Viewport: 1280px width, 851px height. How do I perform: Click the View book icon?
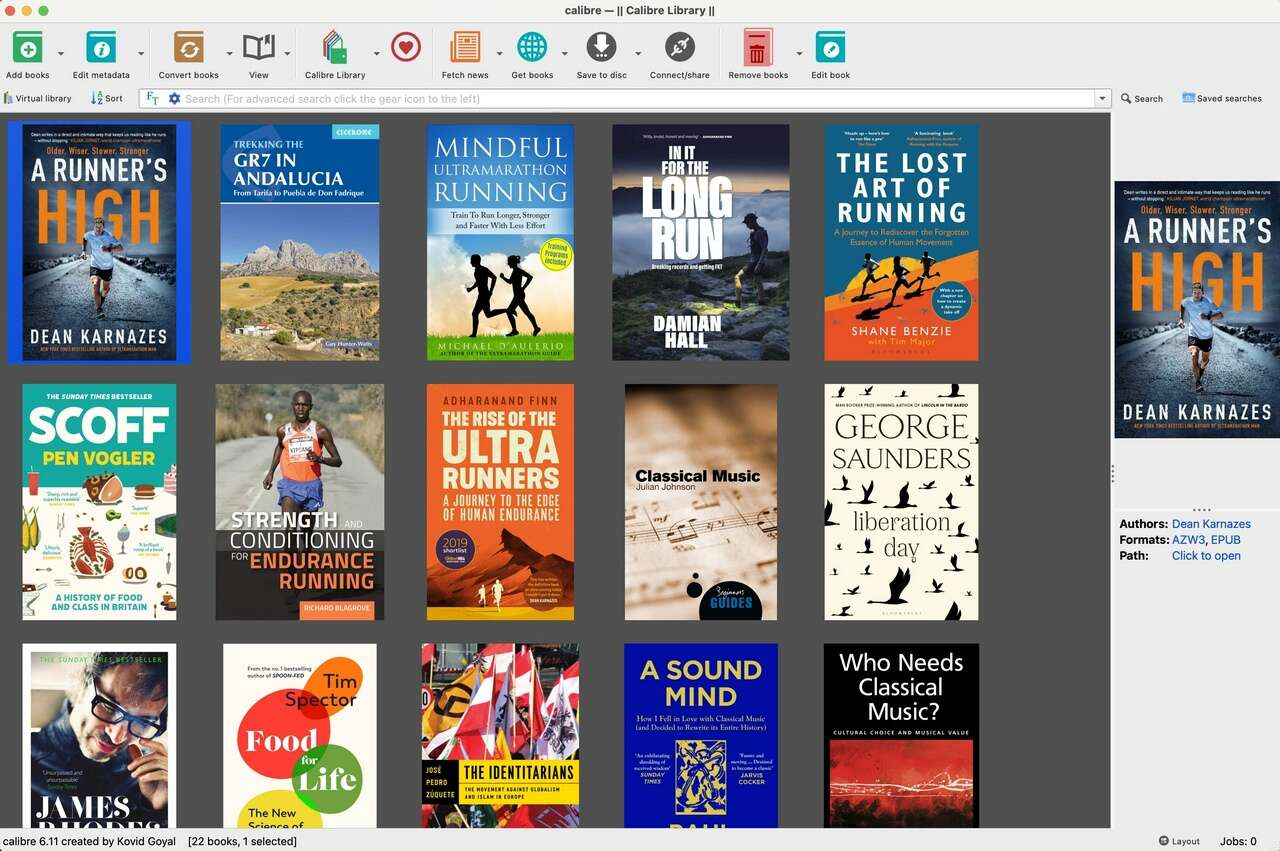pyautogui.click(x=259, y=47)
